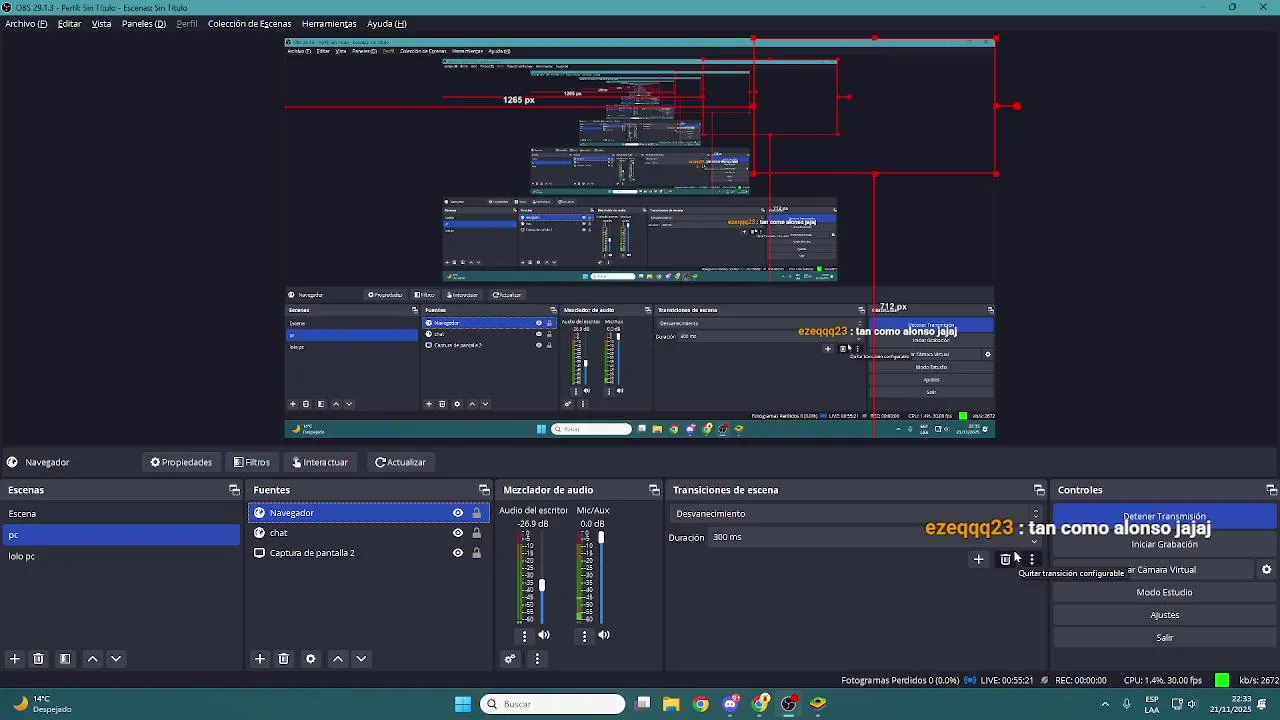Open the Archivo menu
This screenshot has width=1280, height=720.
(x=26, y=24)
